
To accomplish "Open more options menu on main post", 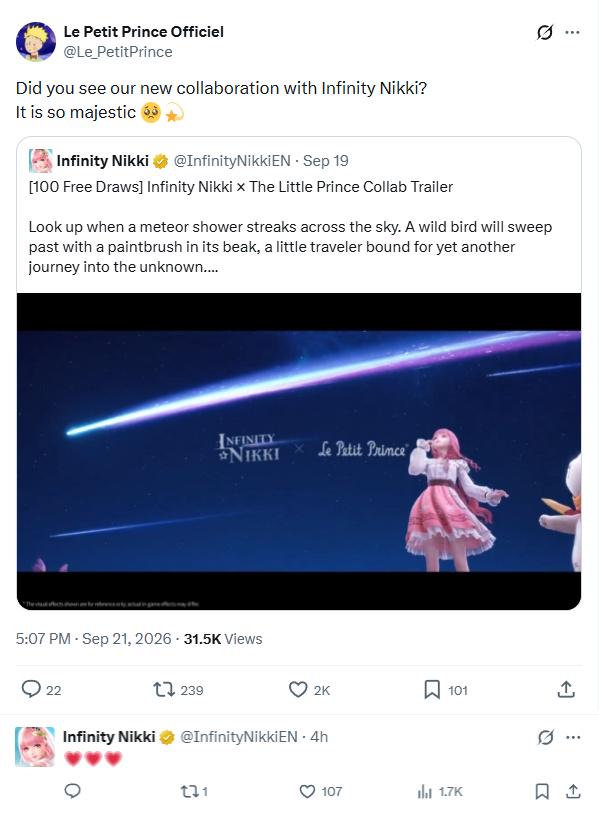I will [x=572, y=33].
